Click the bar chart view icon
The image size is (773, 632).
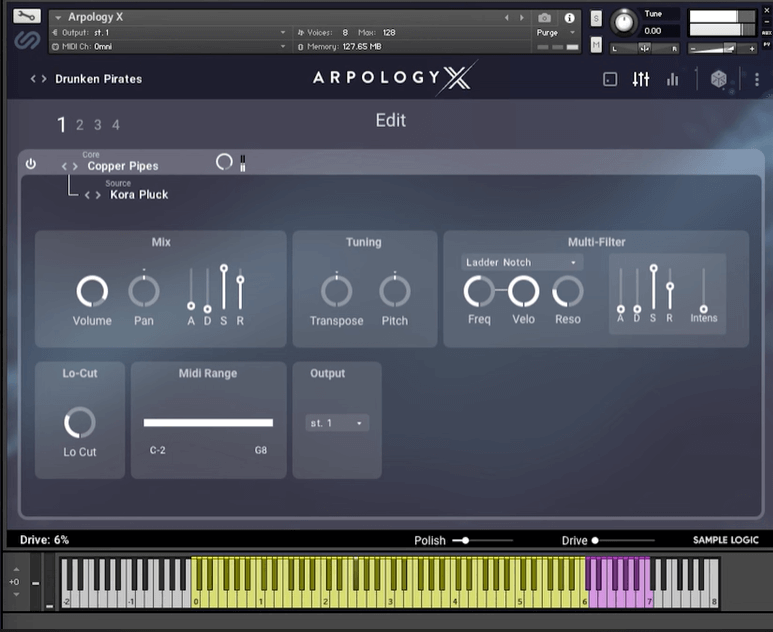click(673, 79)
